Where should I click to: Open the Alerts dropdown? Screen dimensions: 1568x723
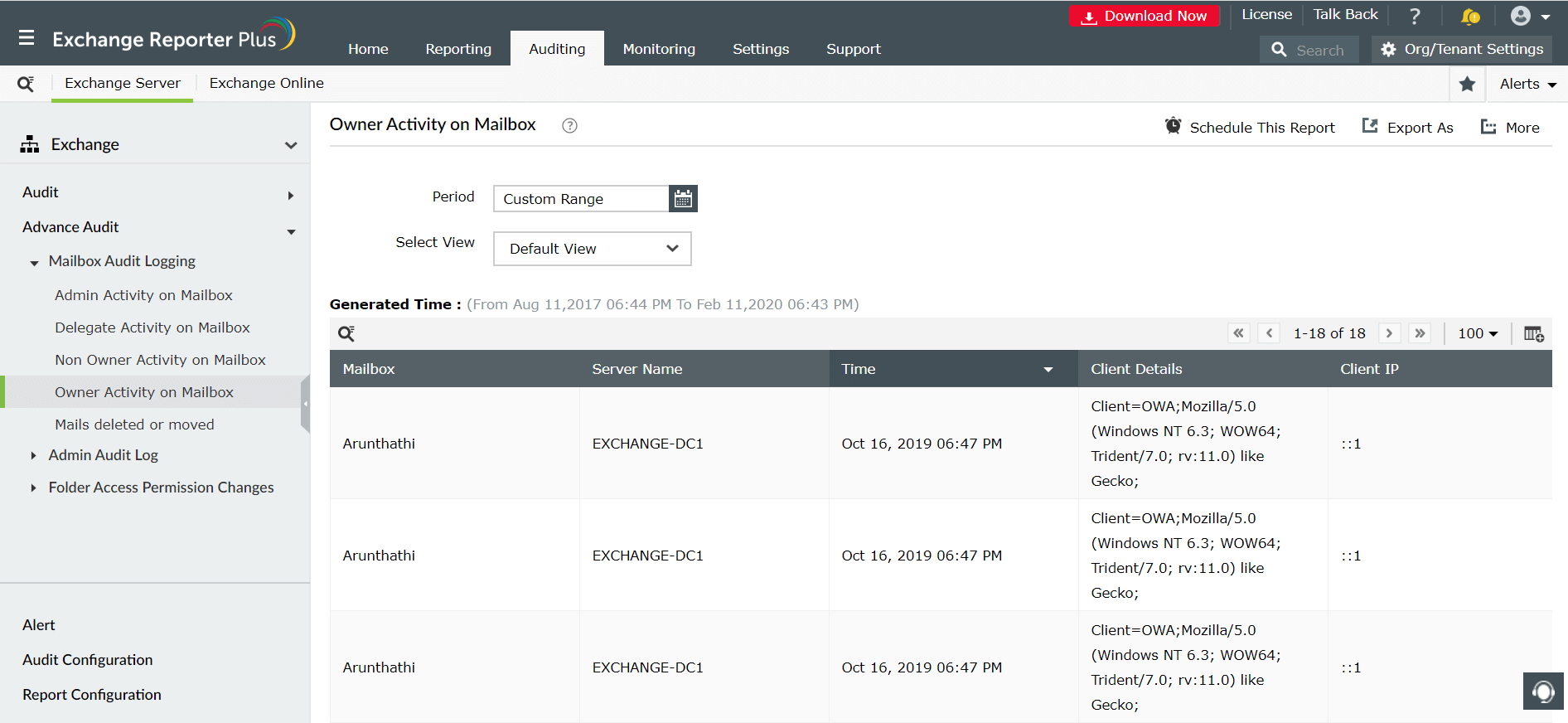click(1528, 84)
